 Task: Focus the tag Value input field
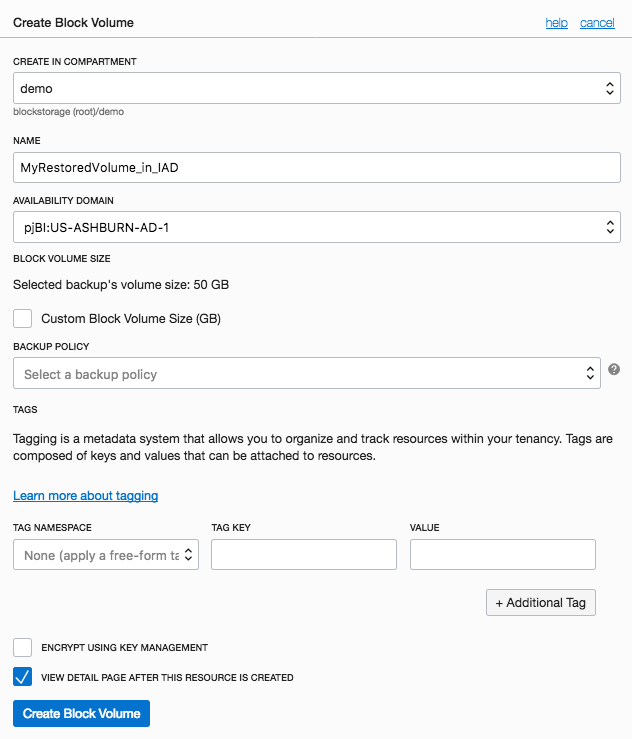[503, 555]
